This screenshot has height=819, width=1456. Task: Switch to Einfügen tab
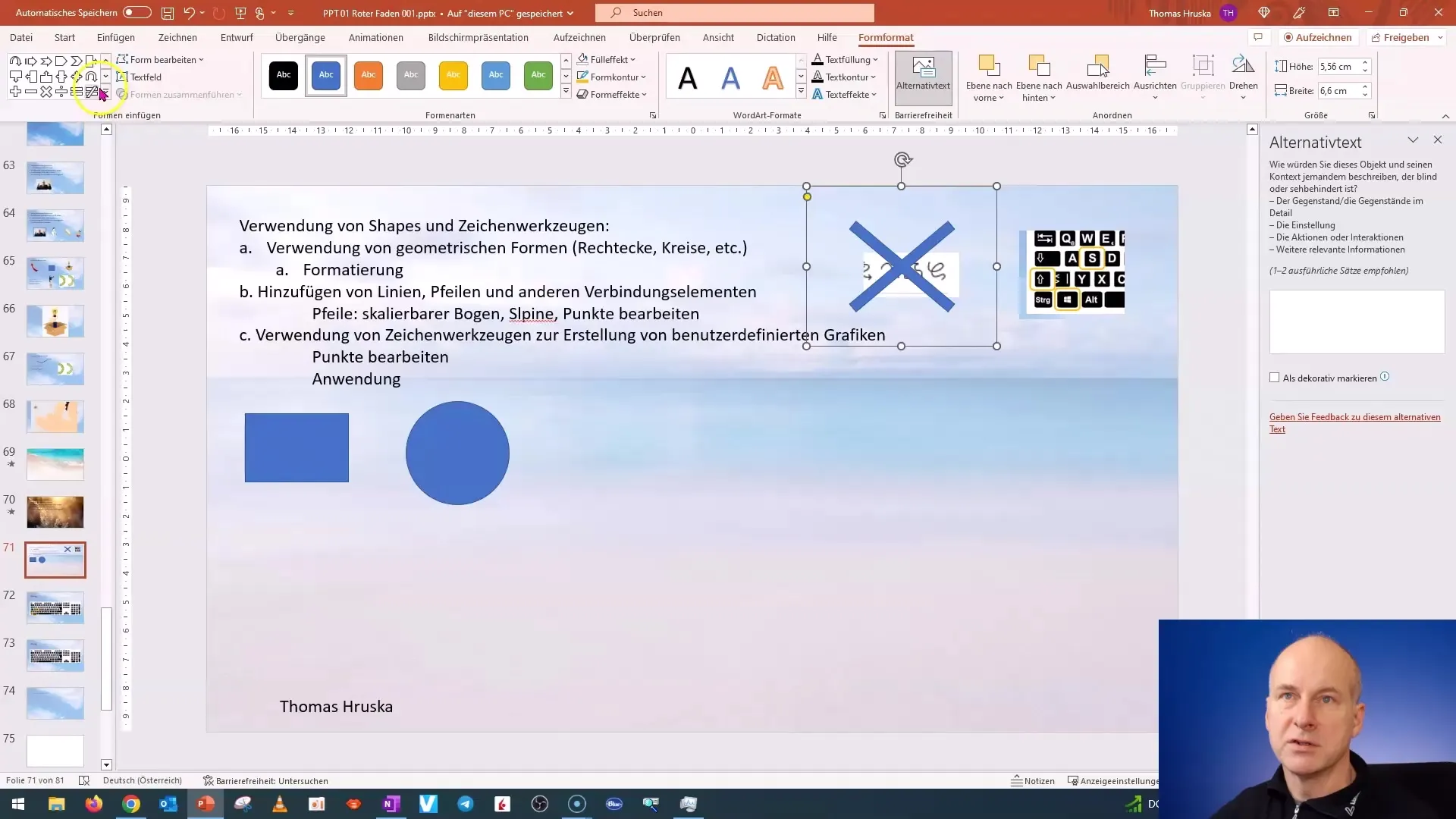(x=116, y=37)
